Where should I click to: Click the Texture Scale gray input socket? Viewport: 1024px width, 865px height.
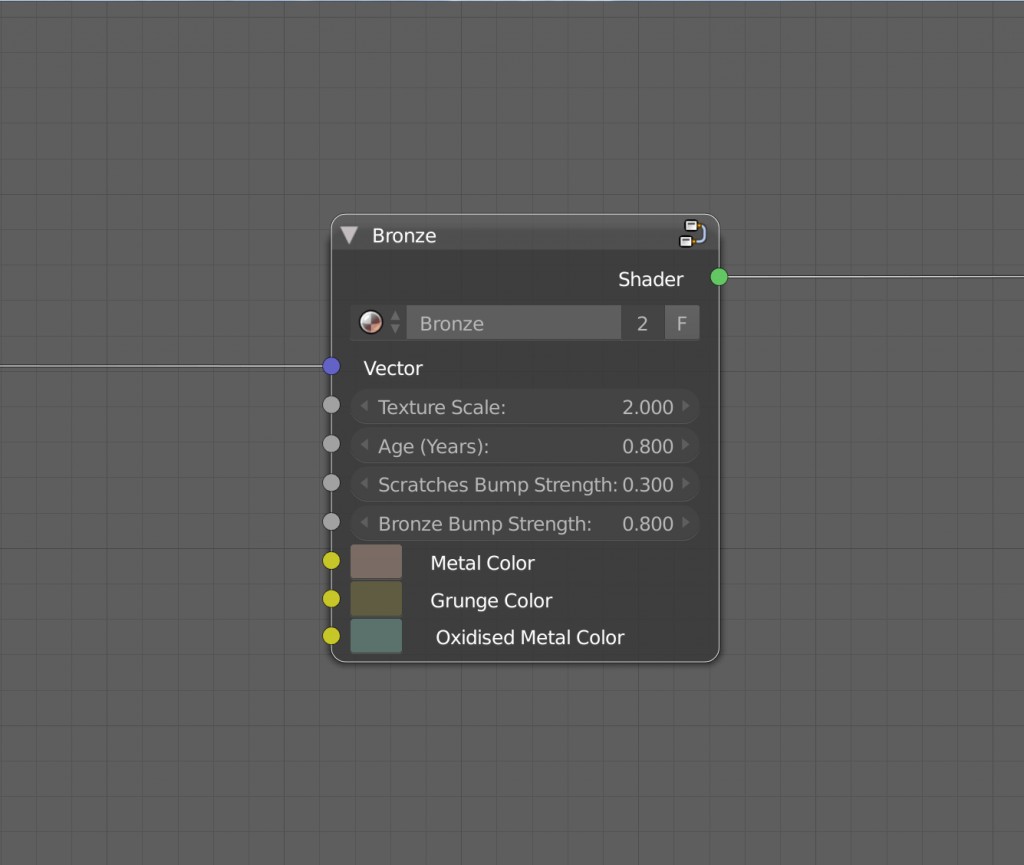pyautogui.click(x=331, y=404)
